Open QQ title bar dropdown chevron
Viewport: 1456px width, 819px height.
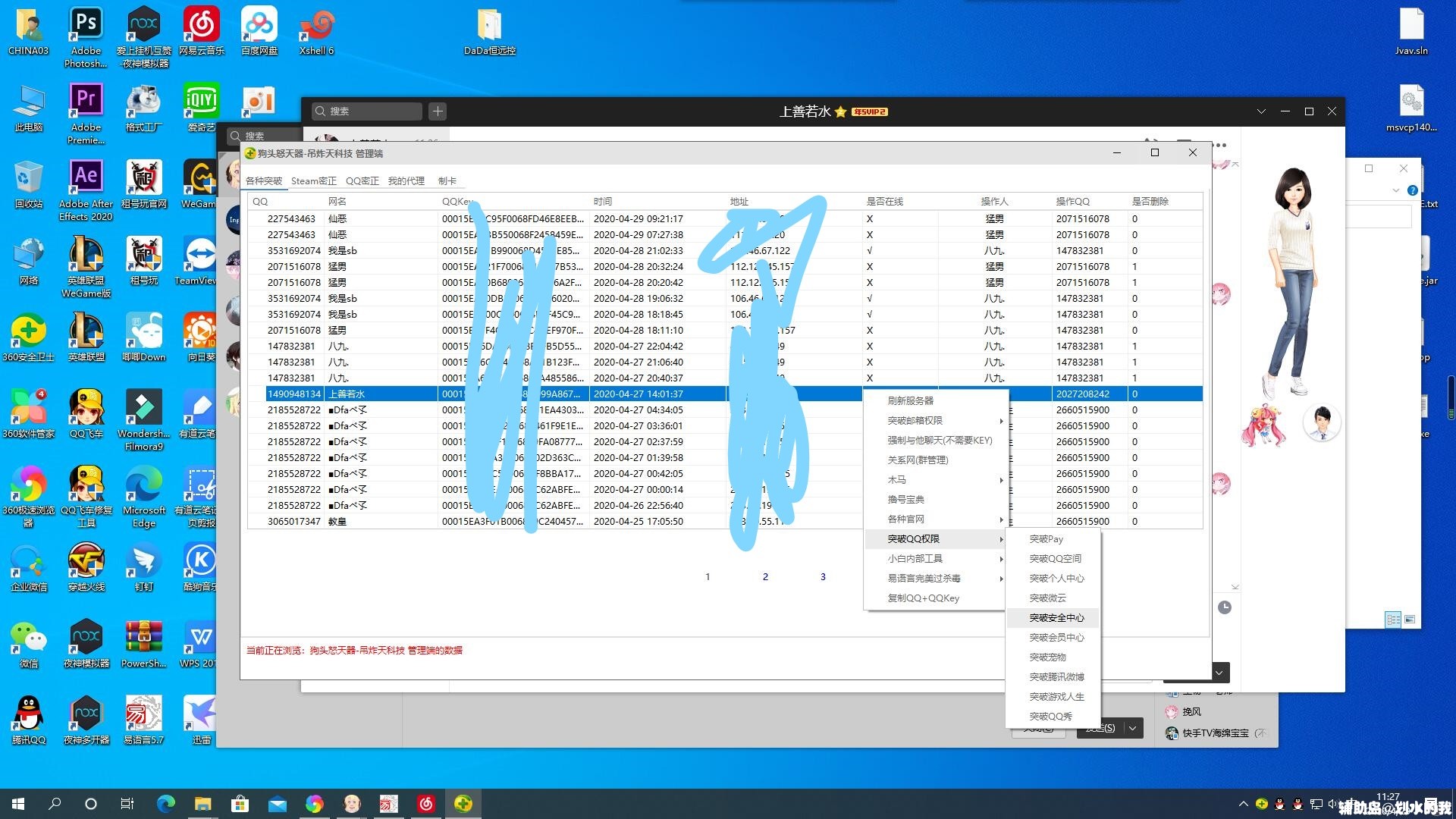point(1261,111)
